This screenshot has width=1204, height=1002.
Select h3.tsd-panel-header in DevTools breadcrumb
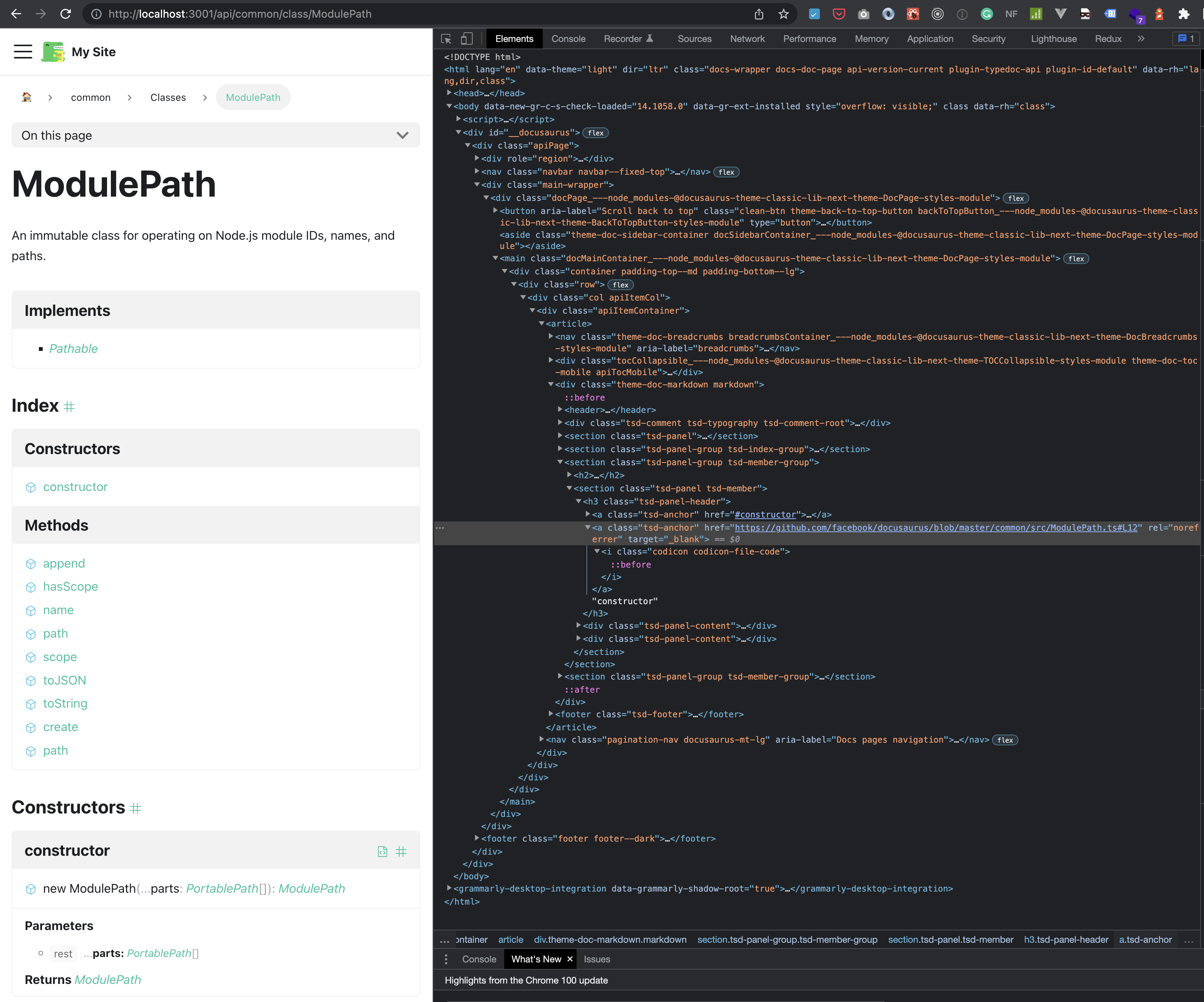1066,940
